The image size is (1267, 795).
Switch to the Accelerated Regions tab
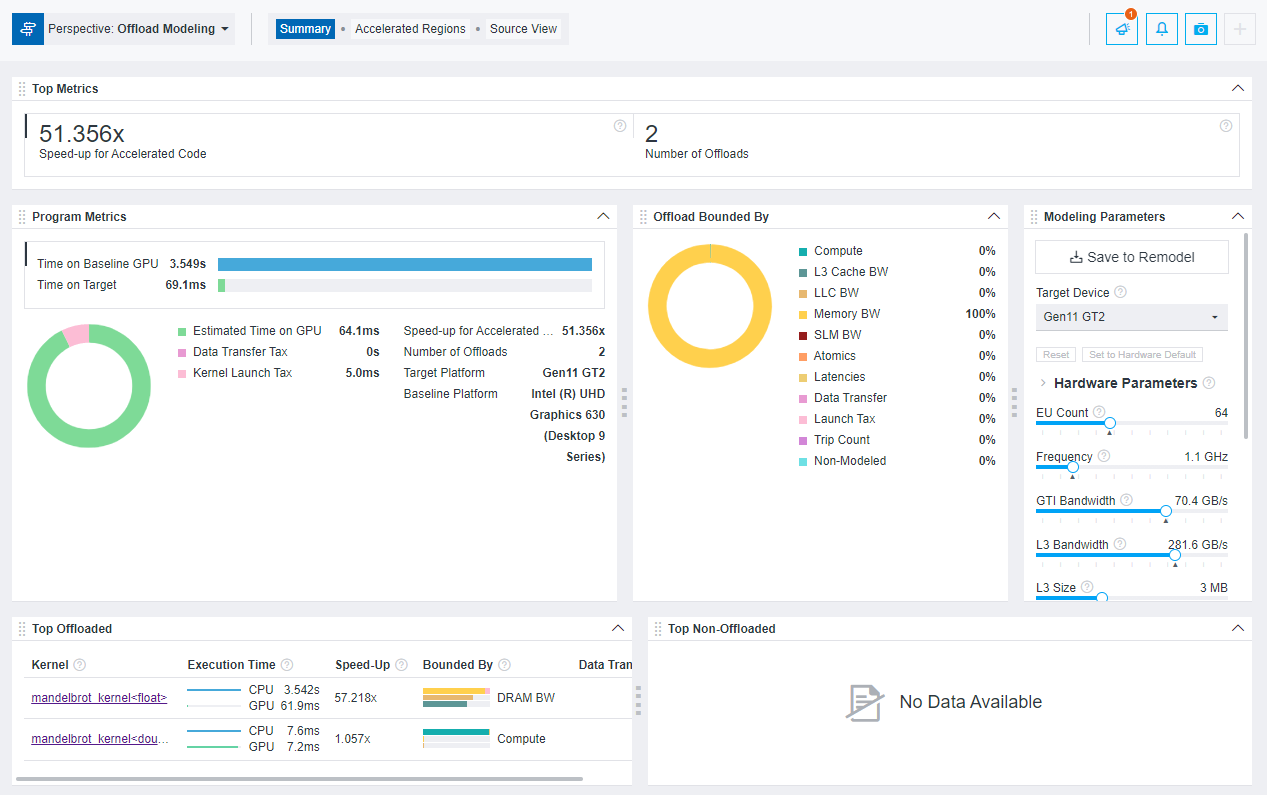tap(408, 29)
